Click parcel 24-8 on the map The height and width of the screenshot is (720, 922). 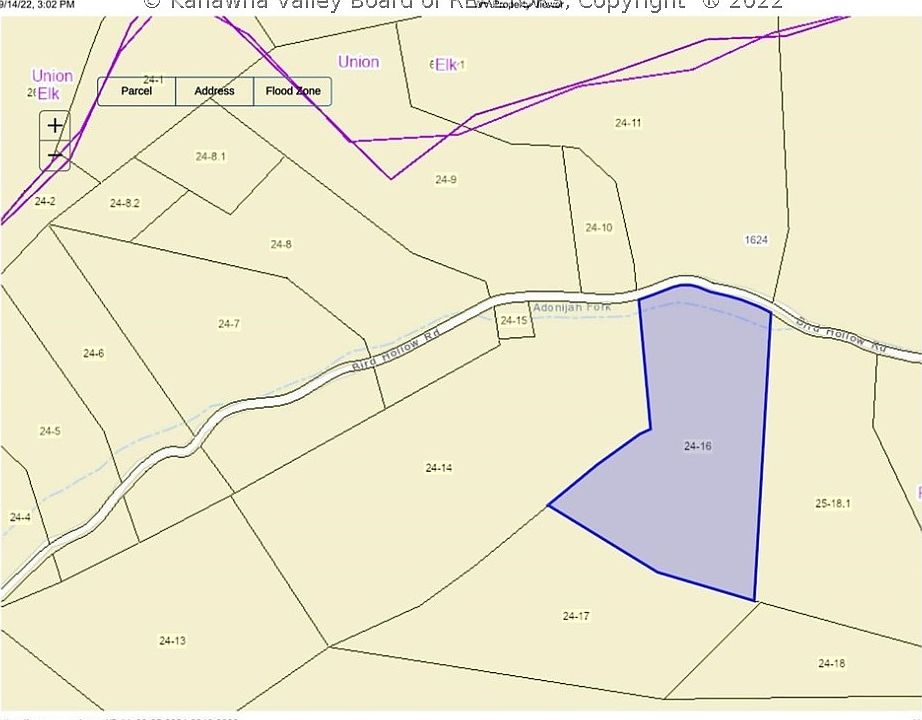[281, 244]
